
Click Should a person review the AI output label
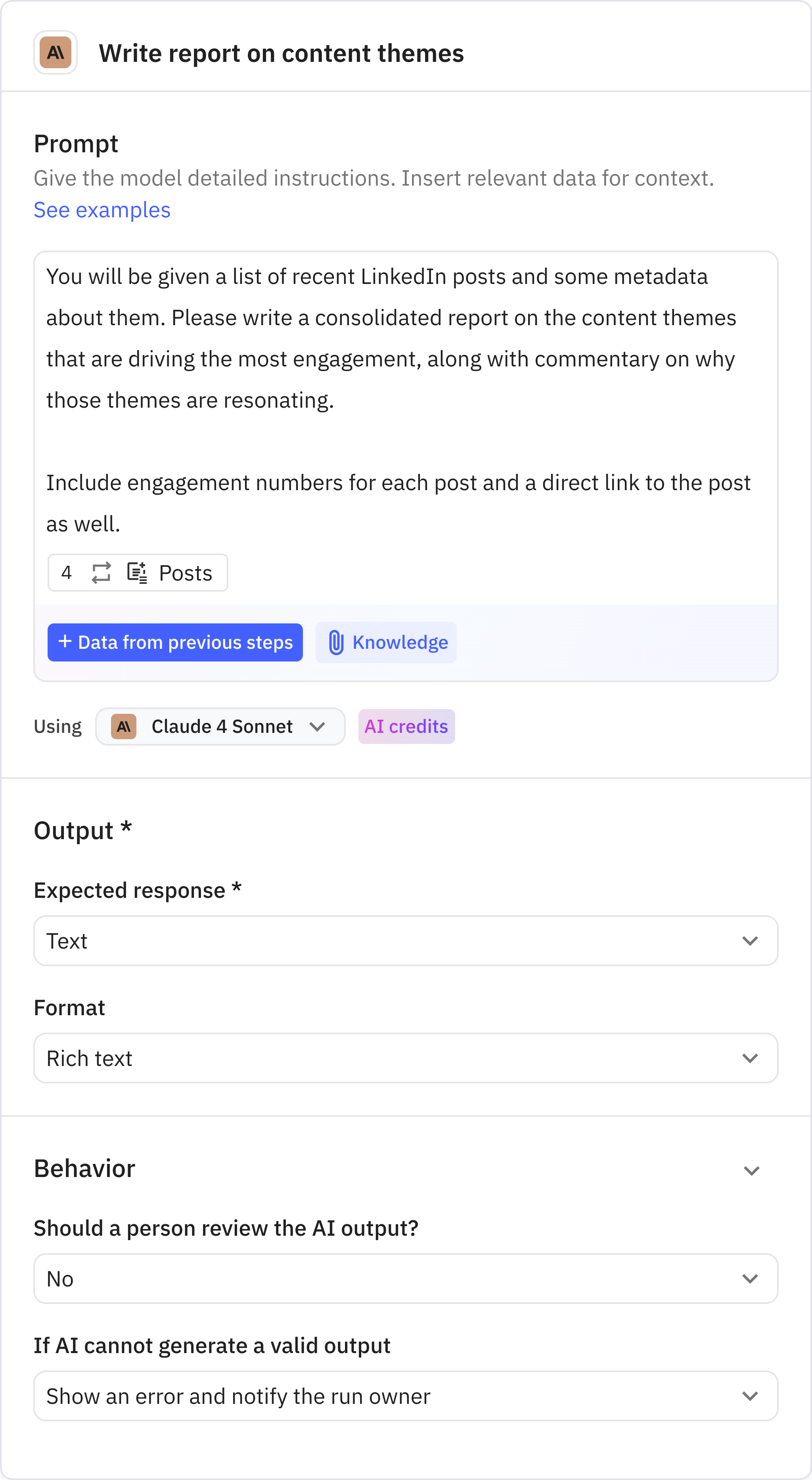click(226, 1228)
